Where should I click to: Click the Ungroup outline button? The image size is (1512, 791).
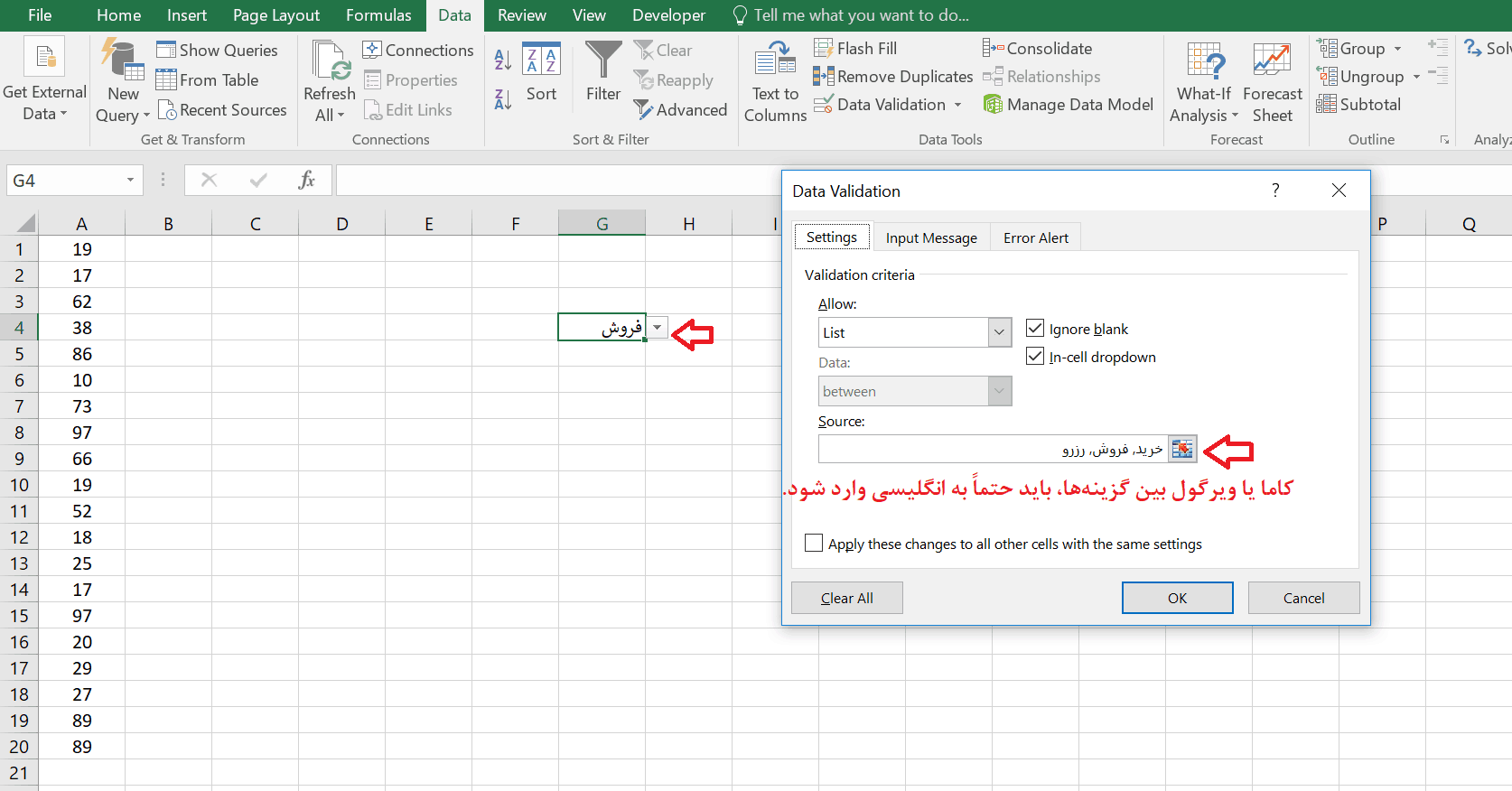coord(1360,77)
